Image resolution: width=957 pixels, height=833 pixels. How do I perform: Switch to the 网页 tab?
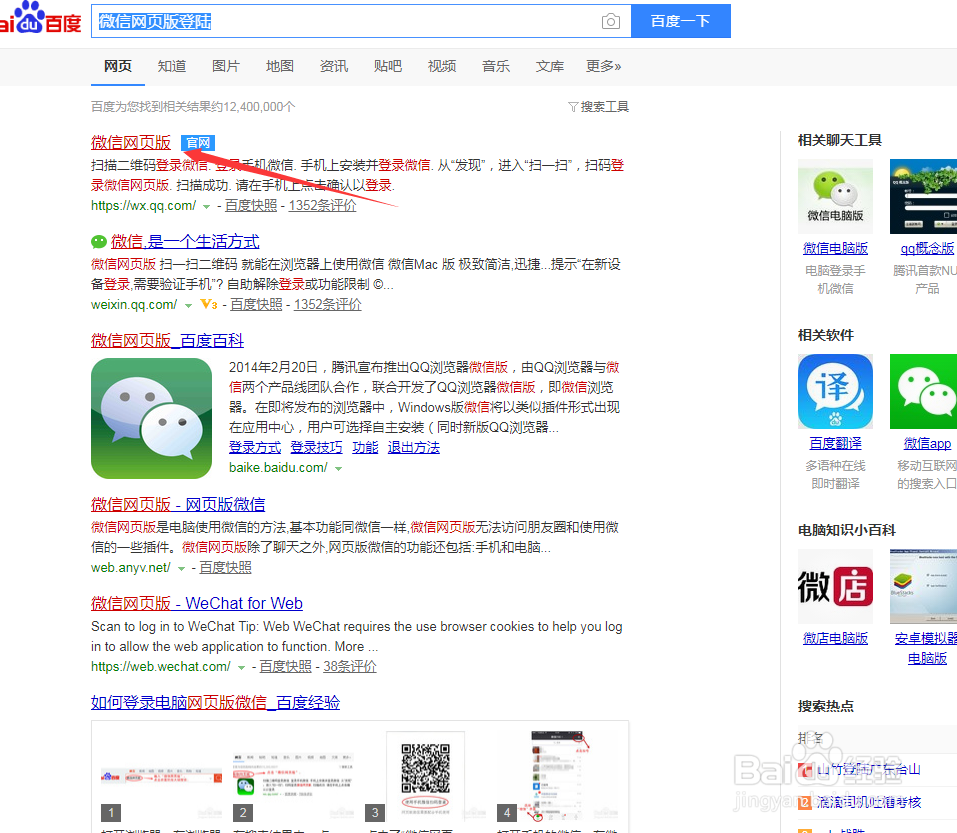click(x=118, y=66)
